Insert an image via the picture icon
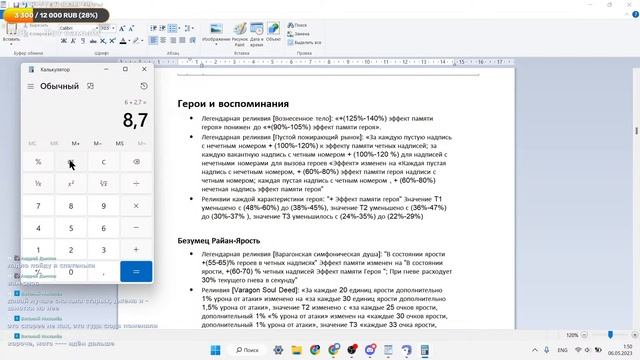 point(216,29)
